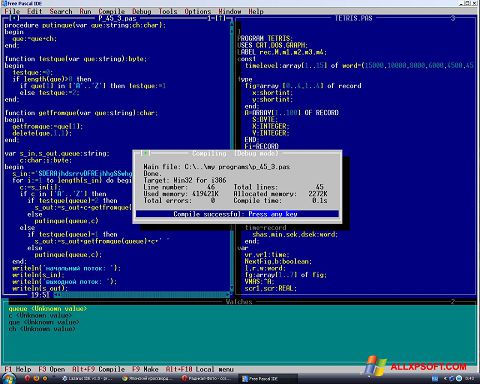Click the 'writeln(s_out);' line in editor
The width and height of the screenshot is (480, 384).
pyautogui.click(x=40, y=288)
